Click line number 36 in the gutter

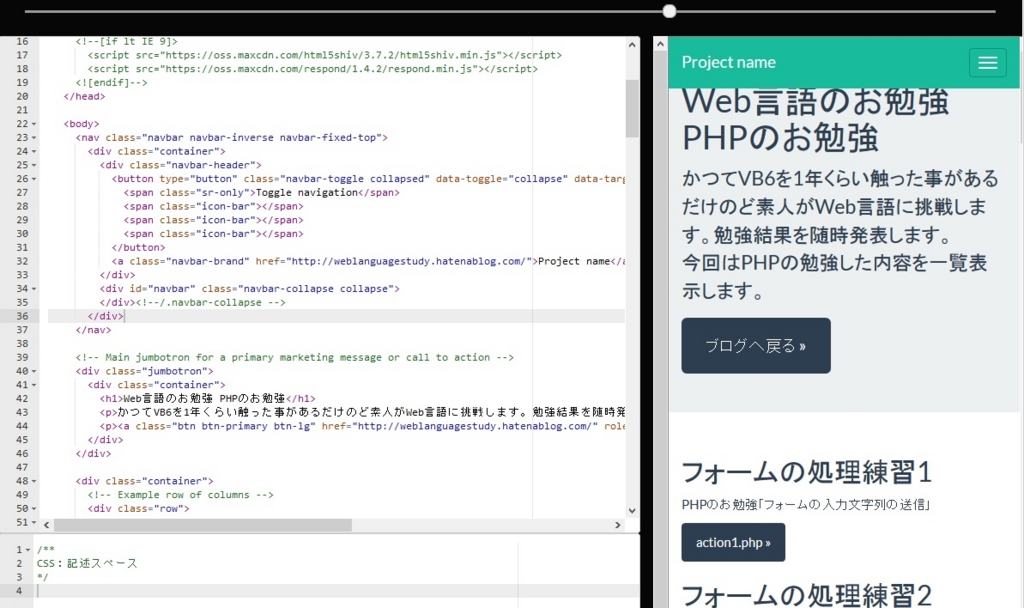pos(23,316)
